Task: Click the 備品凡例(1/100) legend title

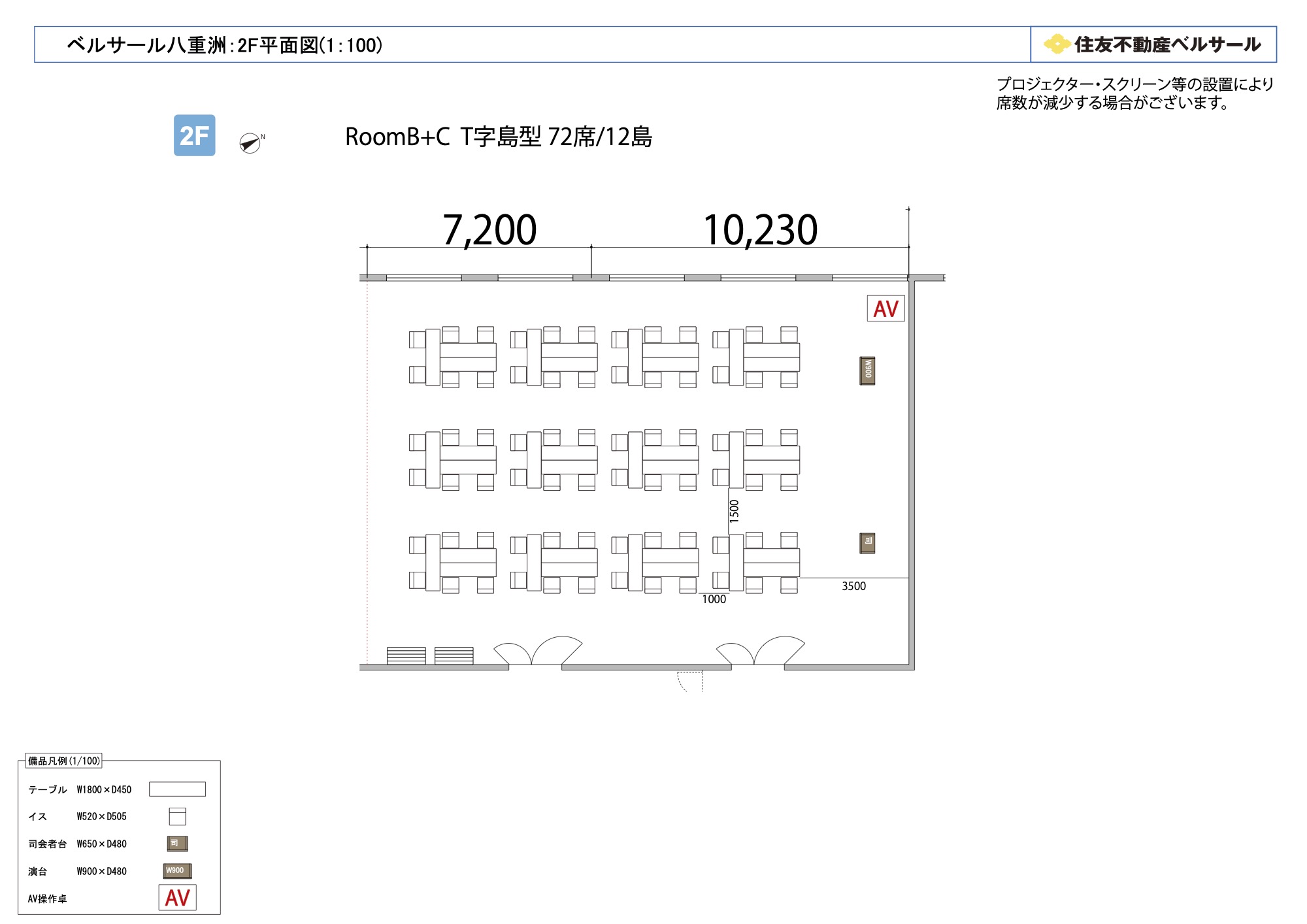Action: point(64,761)
